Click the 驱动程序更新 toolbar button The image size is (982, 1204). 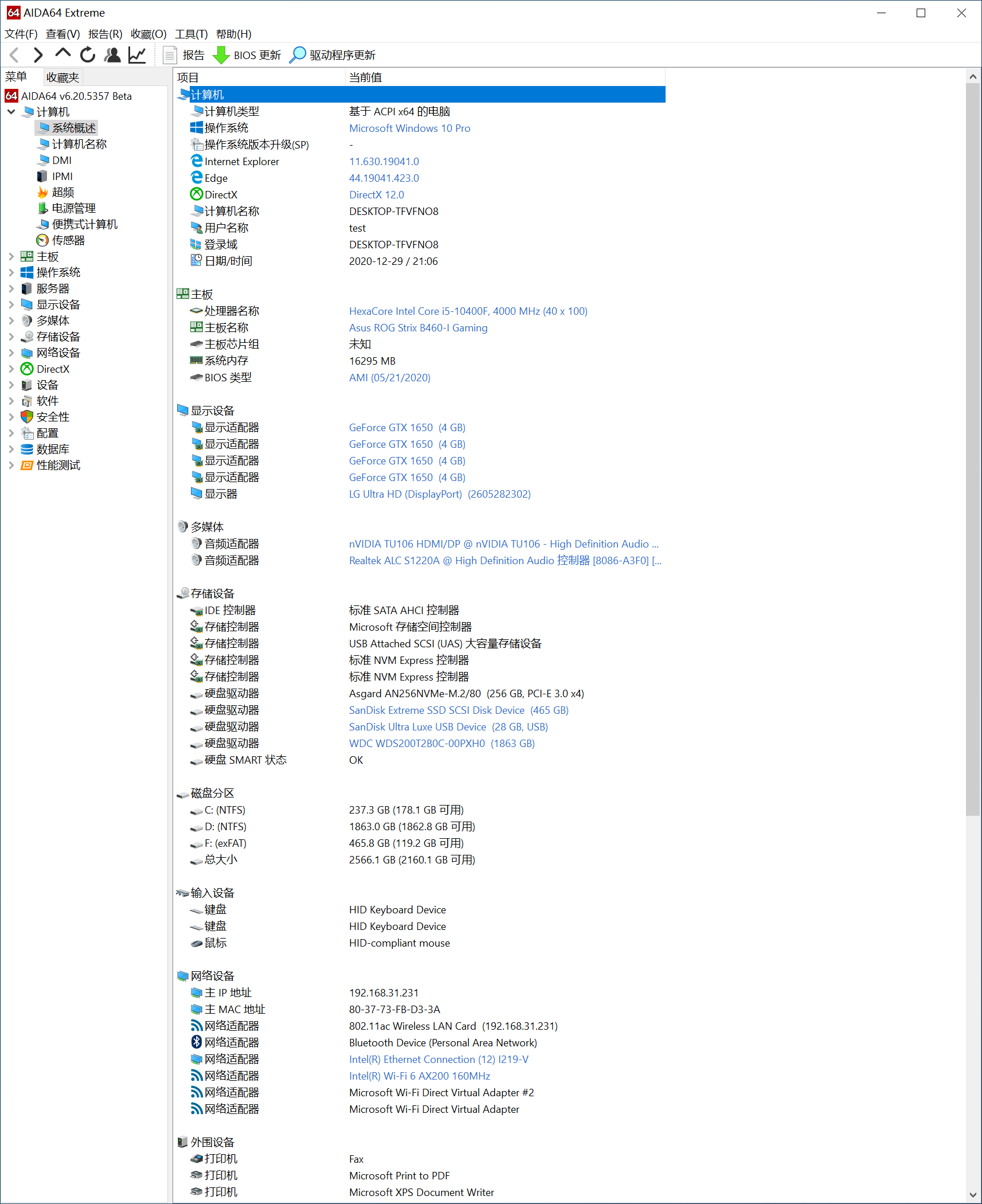(x=332, y=55)
